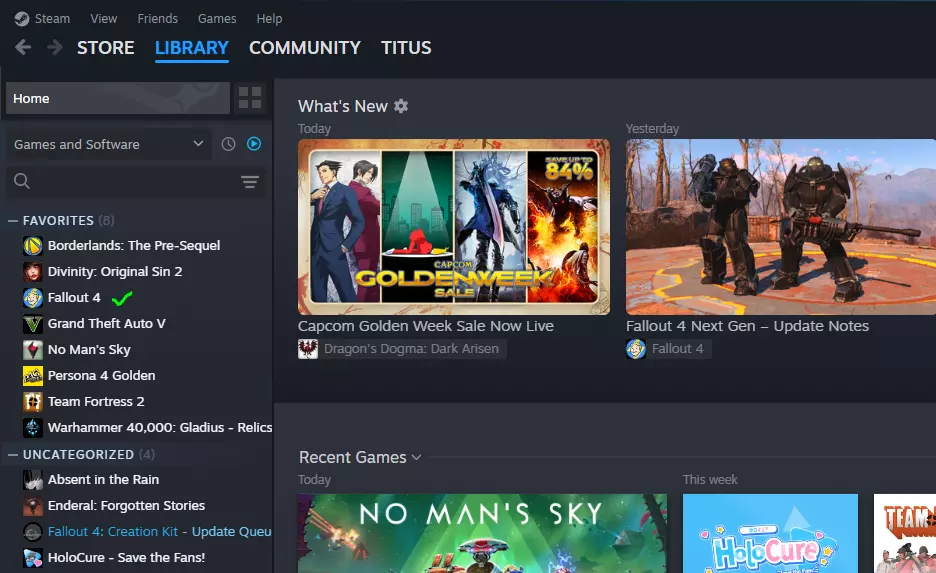Select Grand Theft Auto V
Screen dimensions: 936x573
pos(106,324)
